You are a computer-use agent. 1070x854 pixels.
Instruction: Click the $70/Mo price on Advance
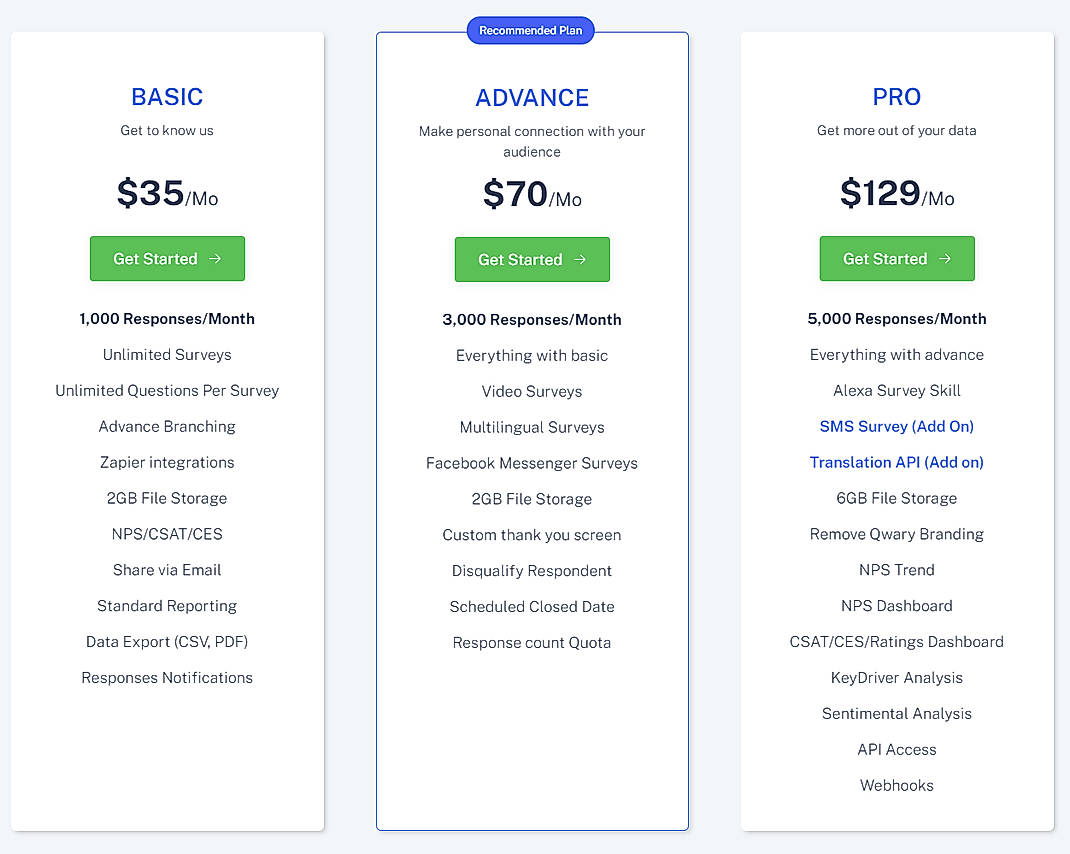532,195
